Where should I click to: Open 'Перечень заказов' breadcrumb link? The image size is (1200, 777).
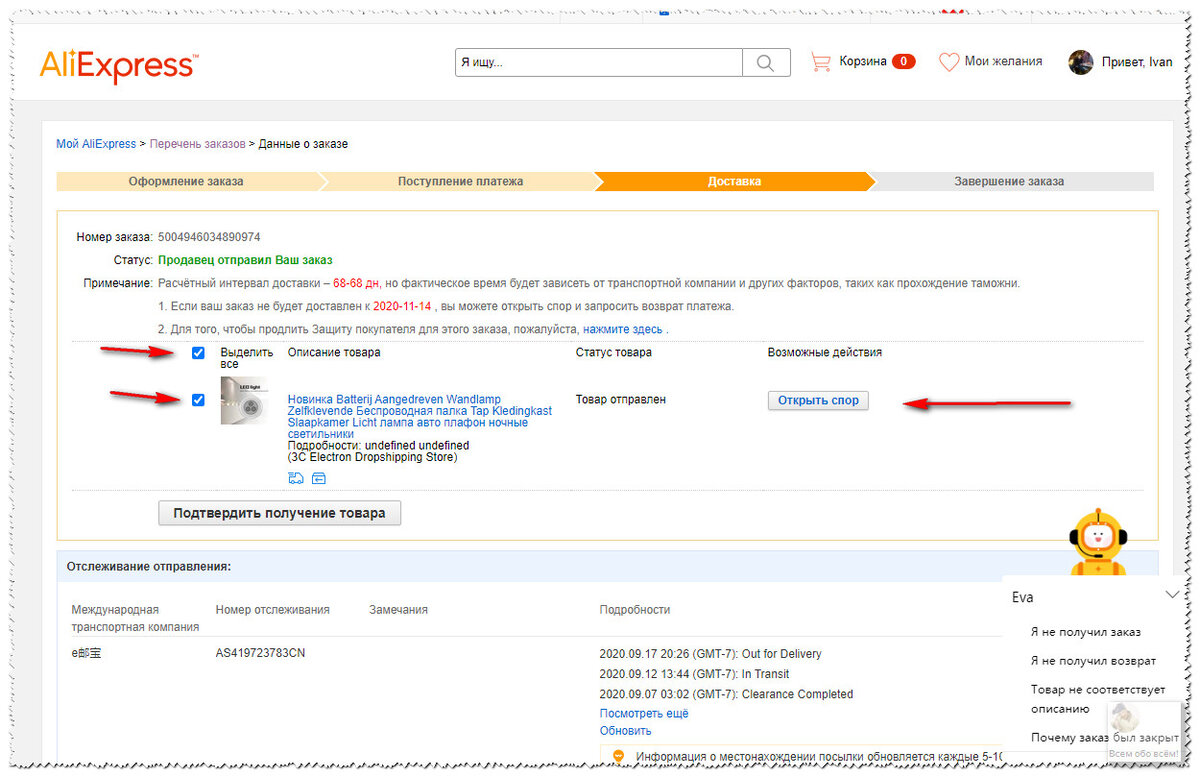(197, 144)
